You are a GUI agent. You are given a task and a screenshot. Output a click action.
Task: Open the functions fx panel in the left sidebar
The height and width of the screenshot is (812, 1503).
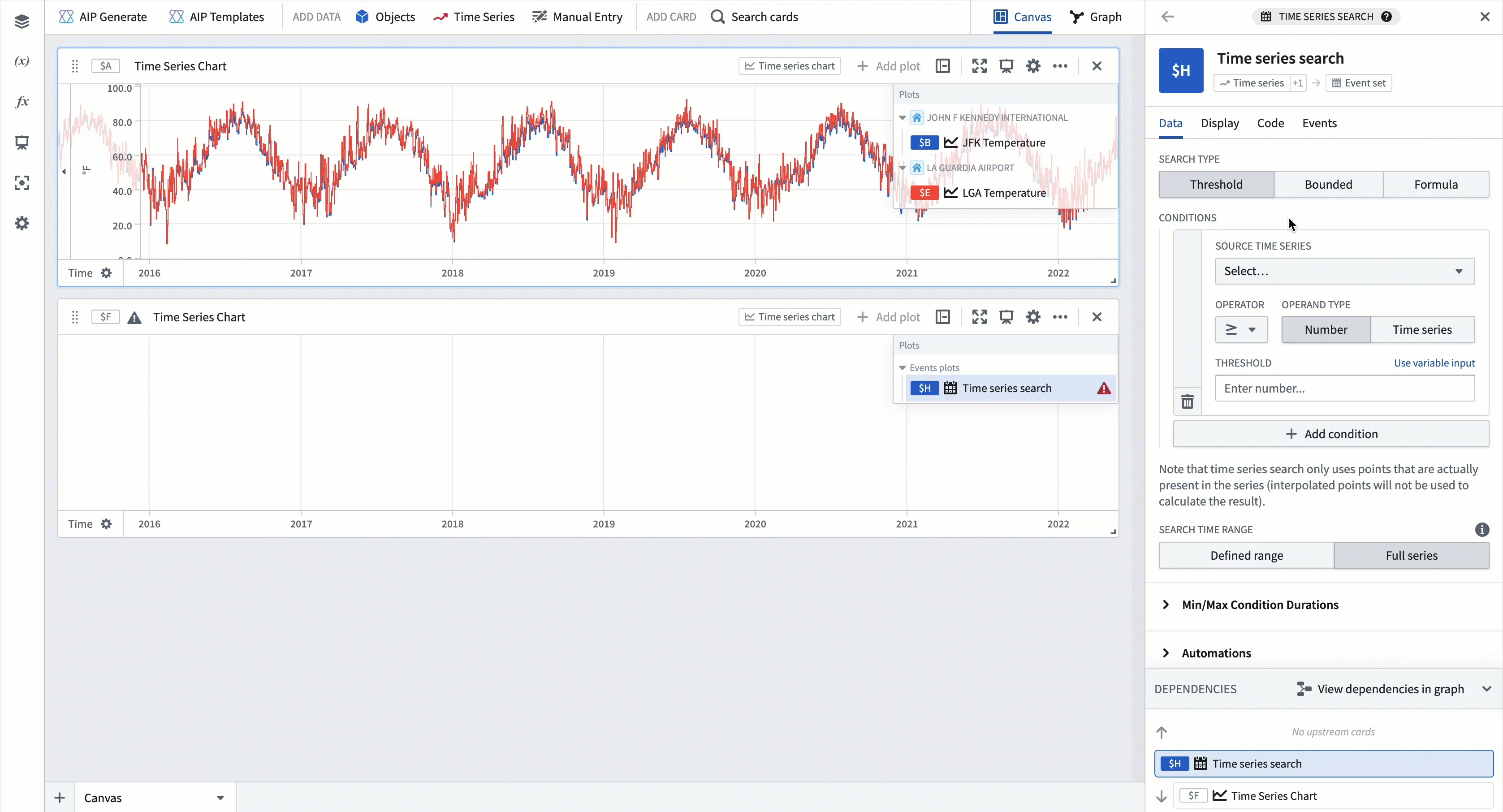point(22,101)
